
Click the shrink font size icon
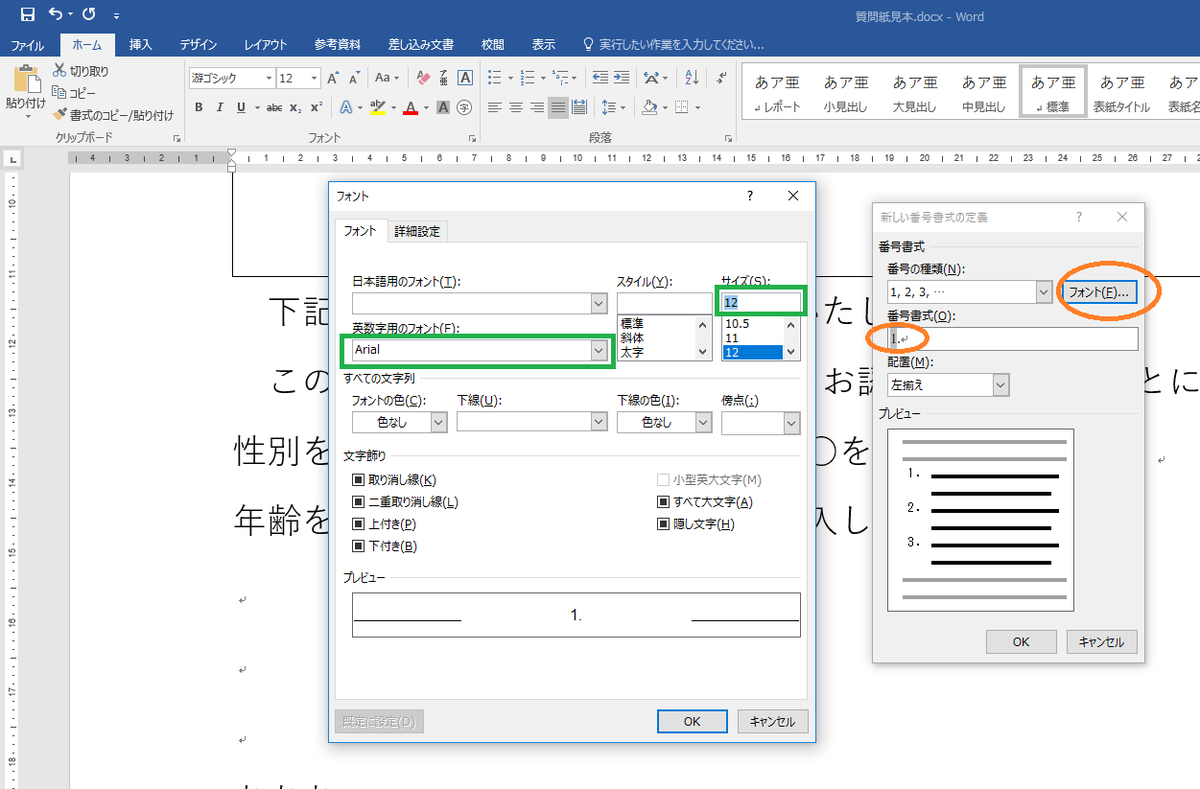click(353, 78)
